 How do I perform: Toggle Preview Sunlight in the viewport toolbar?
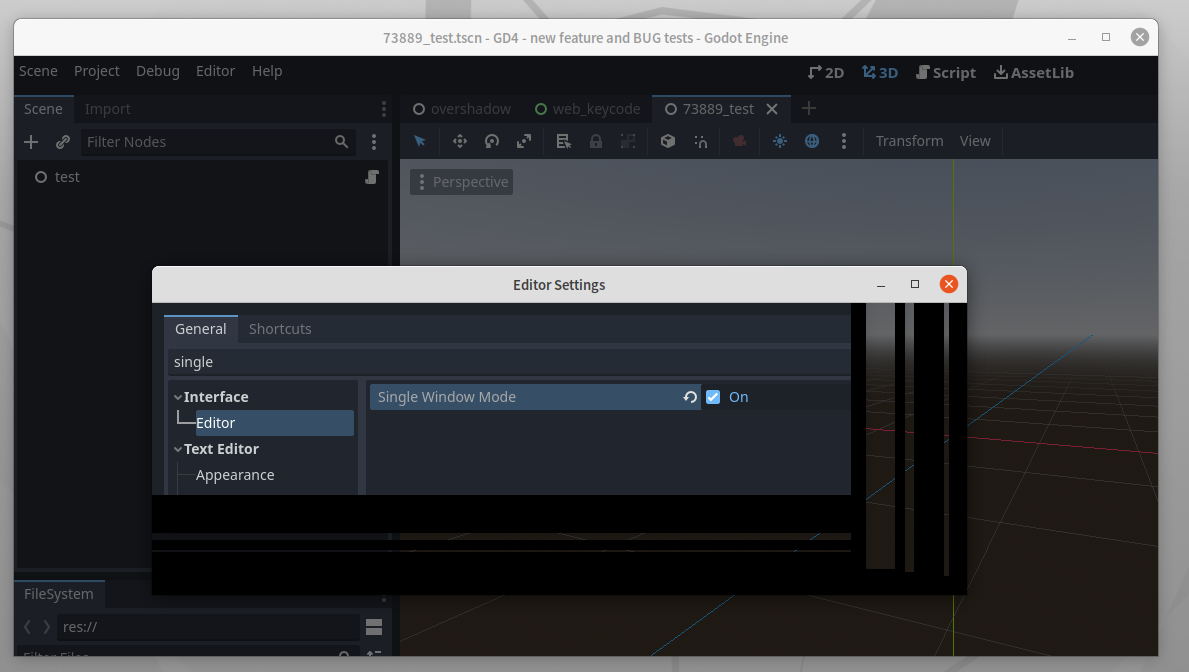click(x=779, y=141)
